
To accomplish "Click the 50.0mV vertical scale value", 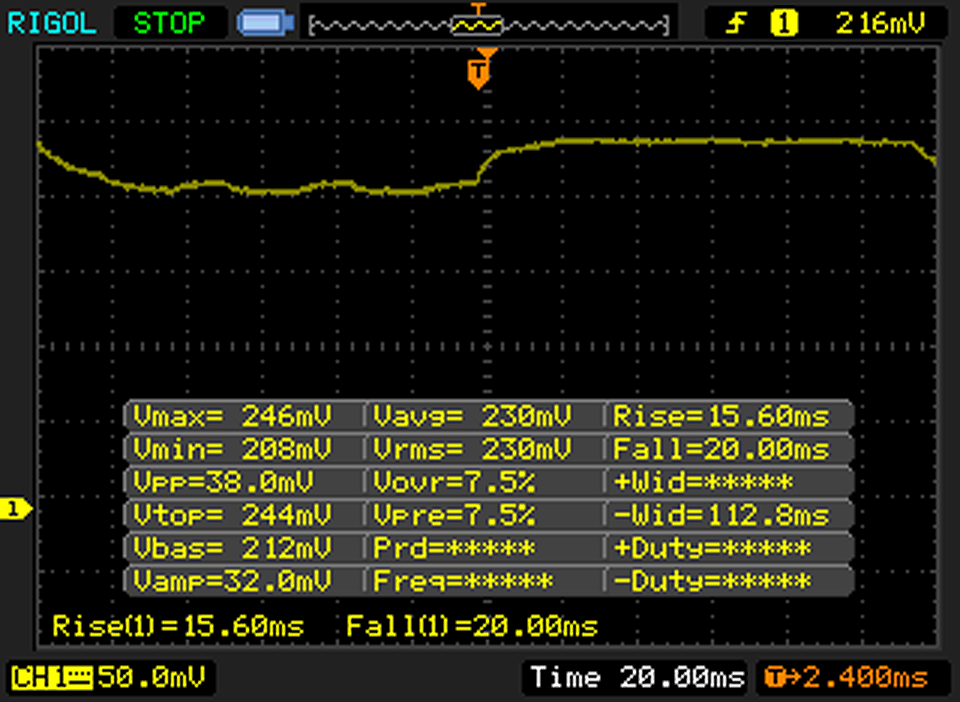I will [151, 678].
